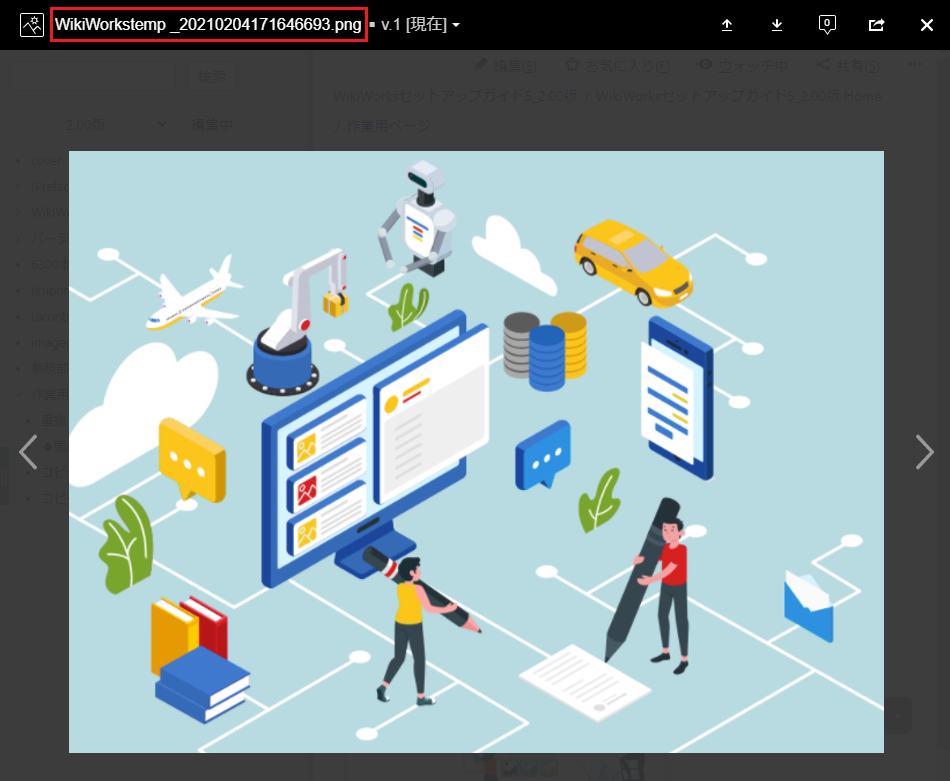The image size is (950, 781).
Task: Click the WikiWorkstemp filename in the header
Action: [208, 25]
